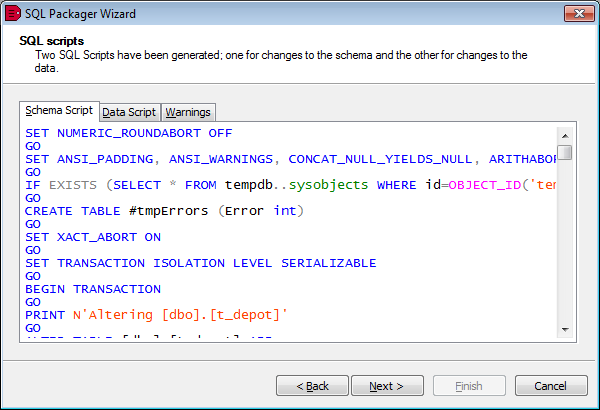Place cursor on SET NUMERIC_ROUNDABORT OFF line
The image size is (600, 410).
click(x=128, y=133)
